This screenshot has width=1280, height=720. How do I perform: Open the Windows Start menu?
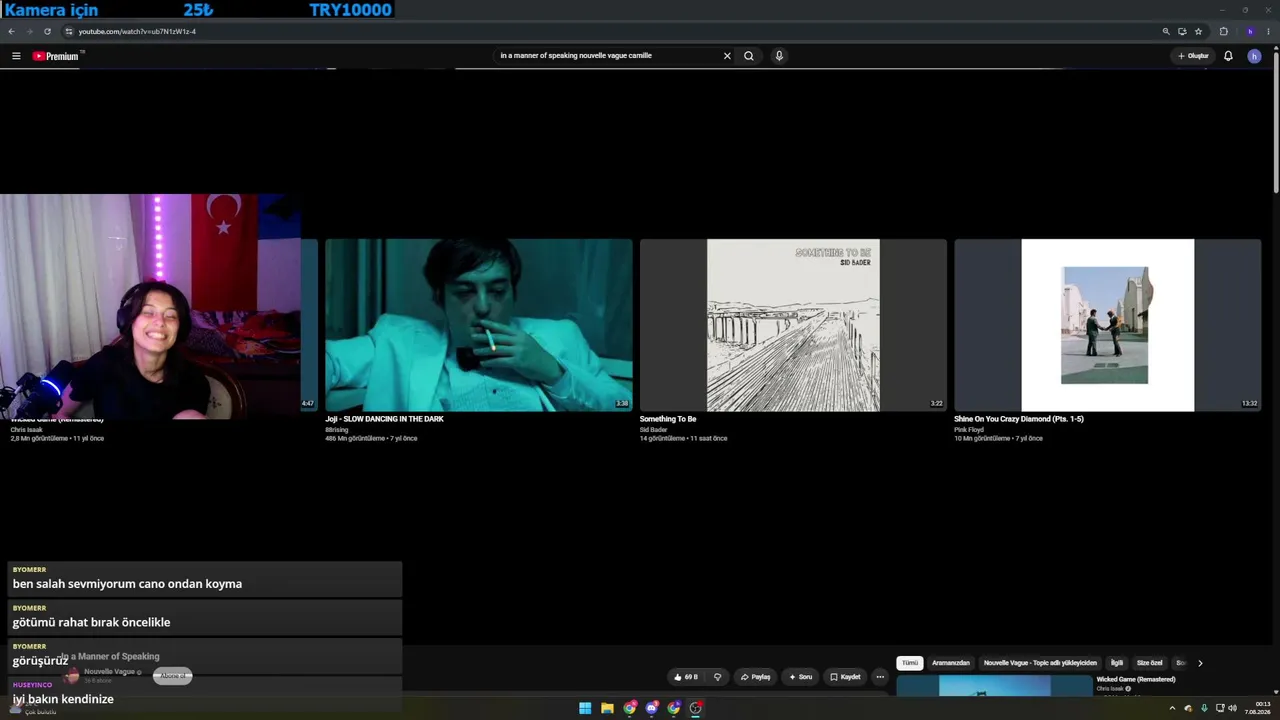click(585, 708)
